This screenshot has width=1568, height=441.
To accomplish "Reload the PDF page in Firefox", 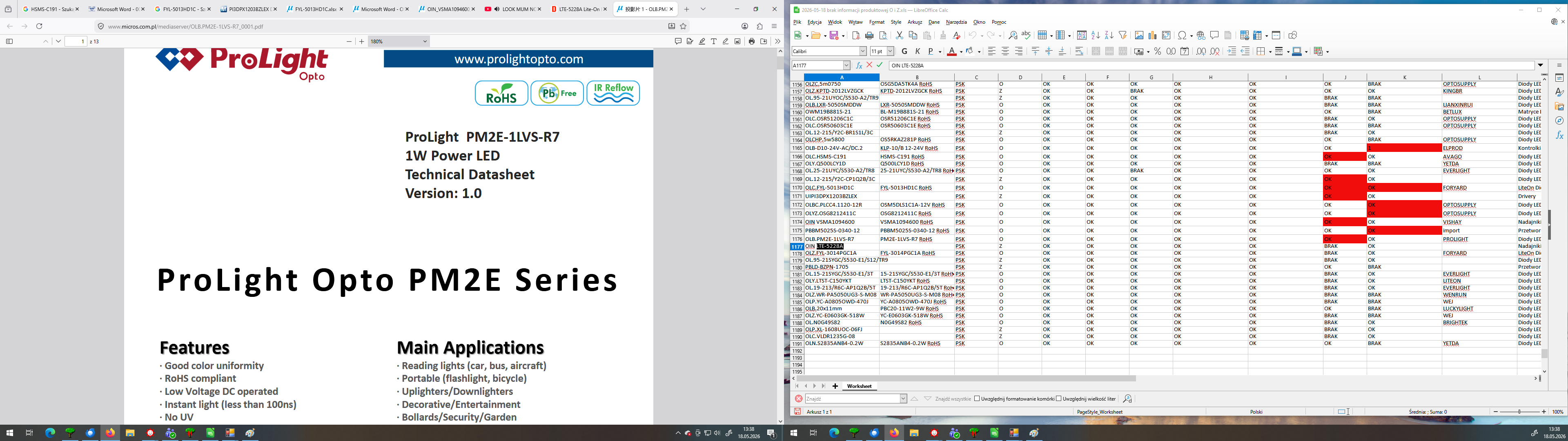I will 40,26.
